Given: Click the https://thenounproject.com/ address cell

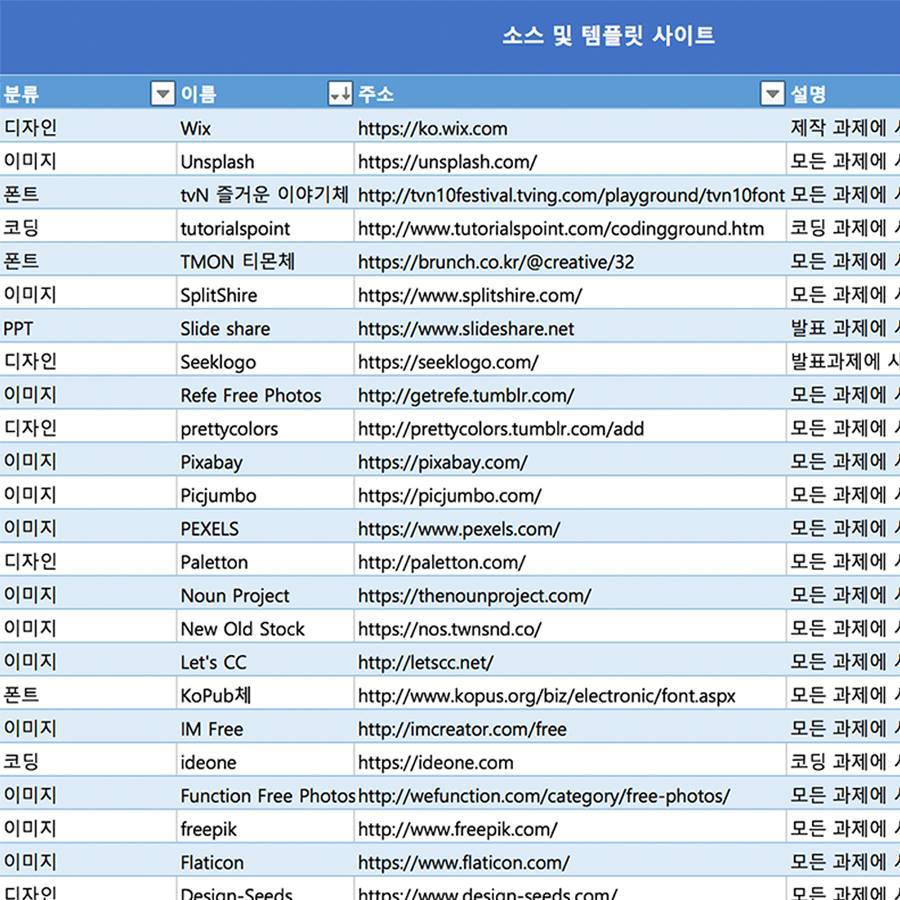Looking at the screenshot, I should (x=570, y=595).
